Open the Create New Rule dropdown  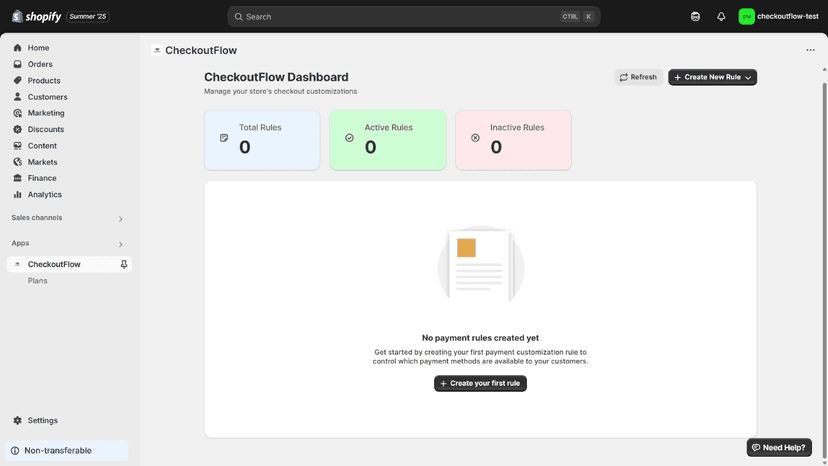point(712,77)
